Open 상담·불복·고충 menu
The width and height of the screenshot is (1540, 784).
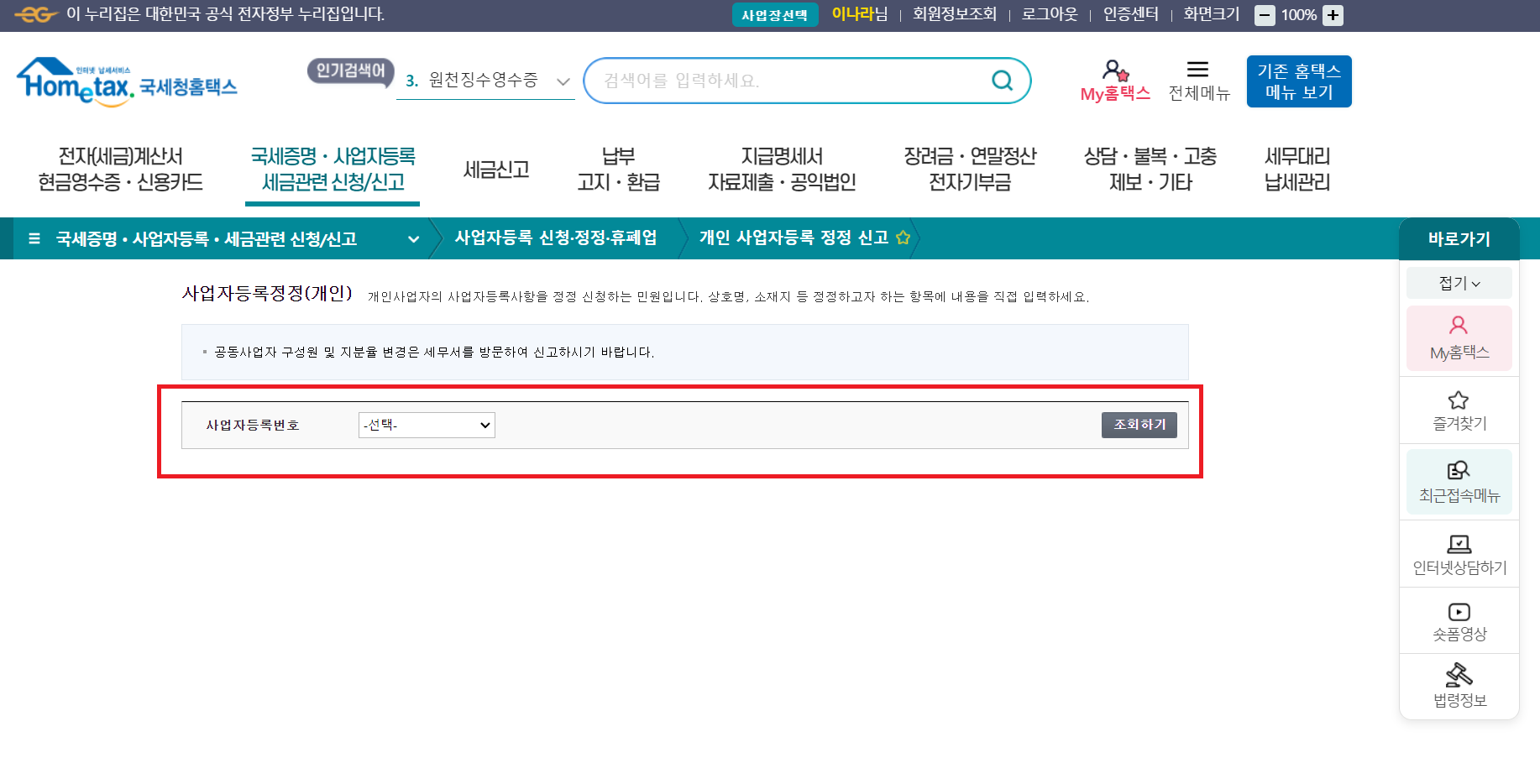pos(1150,169)
